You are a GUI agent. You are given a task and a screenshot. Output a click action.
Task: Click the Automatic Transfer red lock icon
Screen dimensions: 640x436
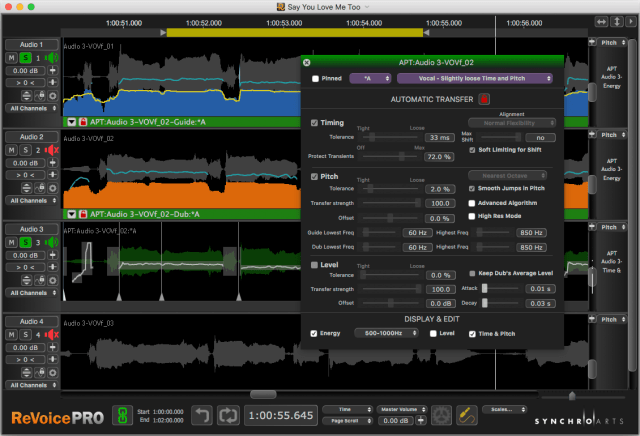point(484,99)
